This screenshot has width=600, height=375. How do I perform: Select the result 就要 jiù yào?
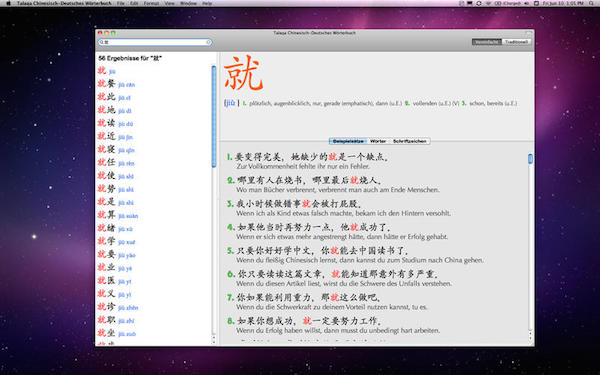pos(116,254)
